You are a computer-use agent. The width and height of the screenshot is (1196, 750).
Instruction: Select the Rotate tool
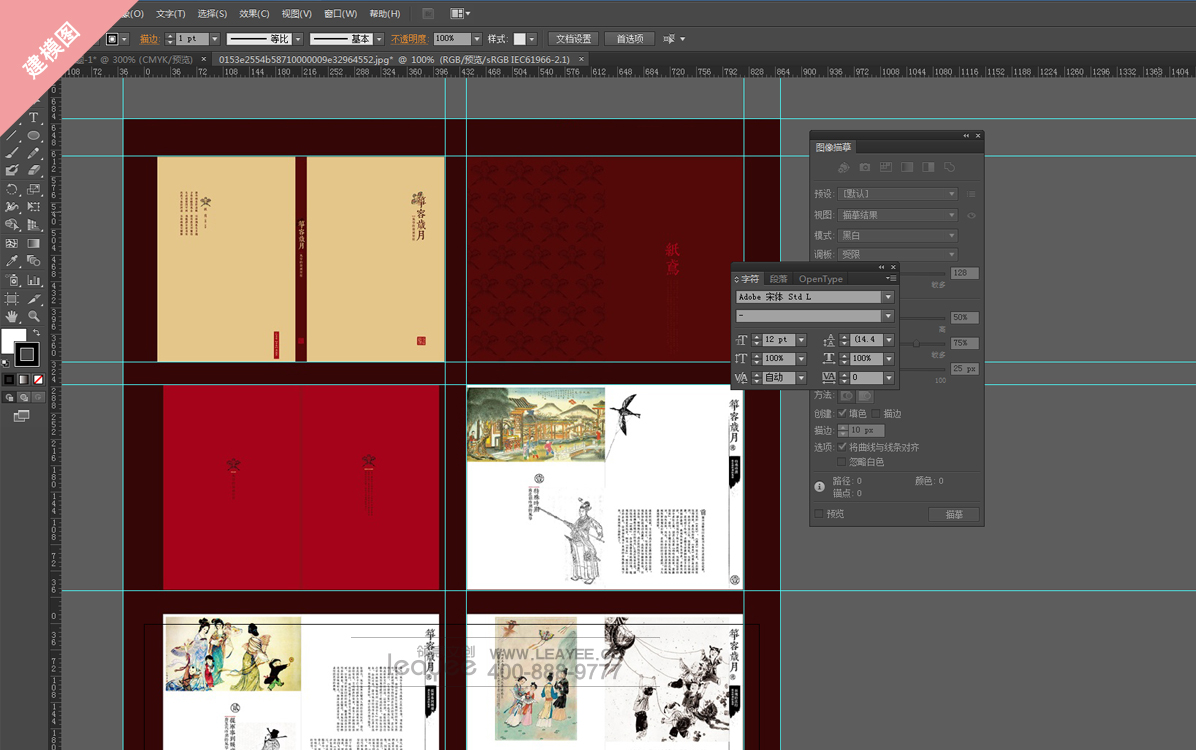(x=12, y=189)
